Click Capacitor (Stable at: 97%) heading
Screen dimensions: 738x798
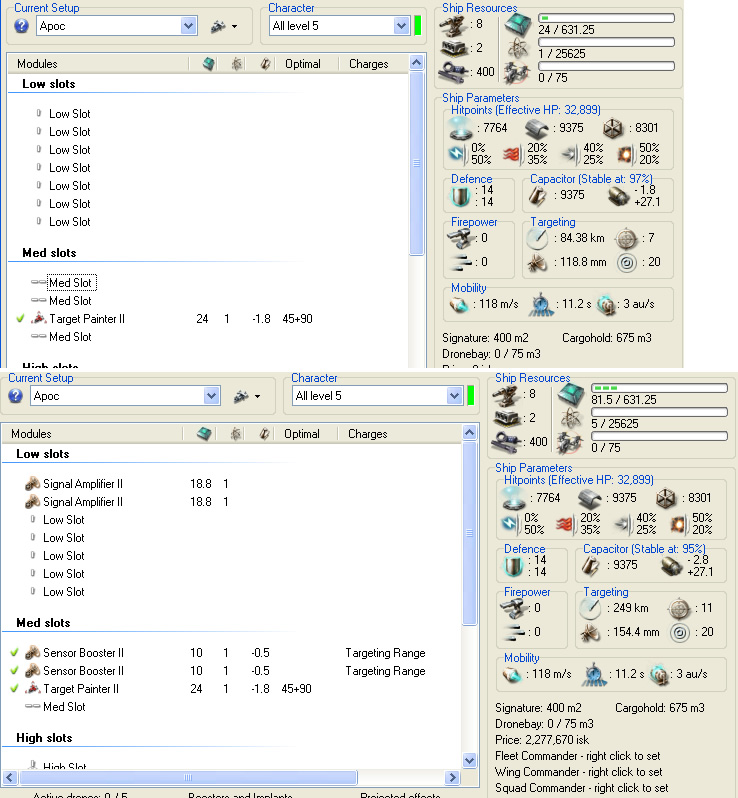(x=591, y=179)
